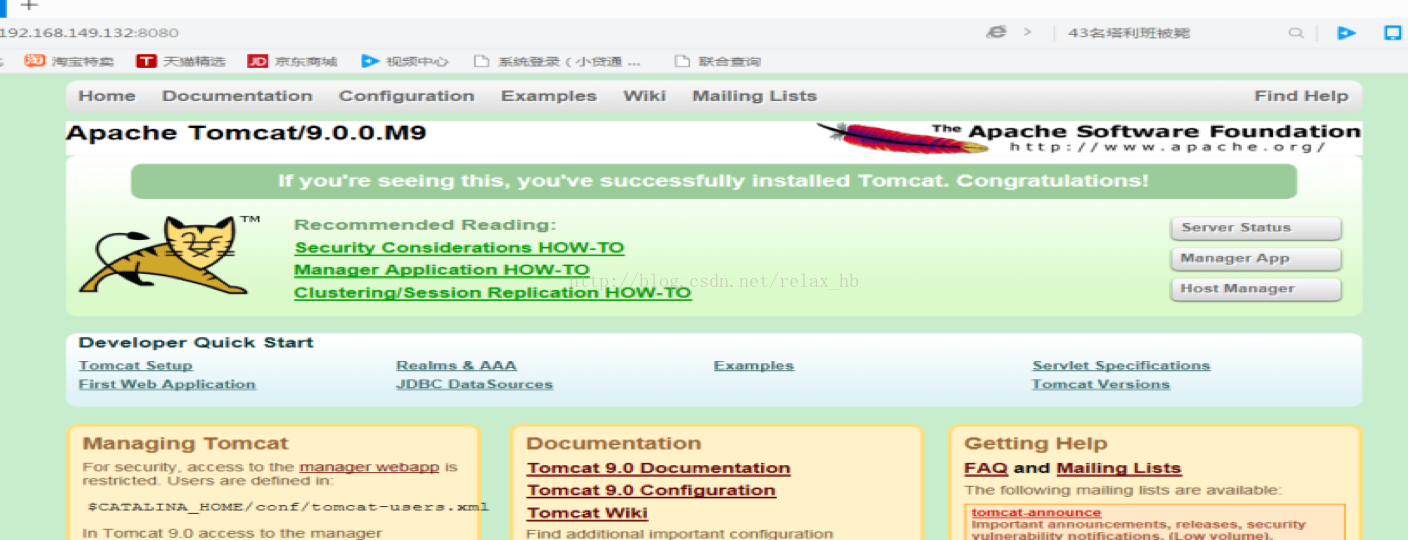Go to Home in Tomcat navigation

[x=107, y=96]
